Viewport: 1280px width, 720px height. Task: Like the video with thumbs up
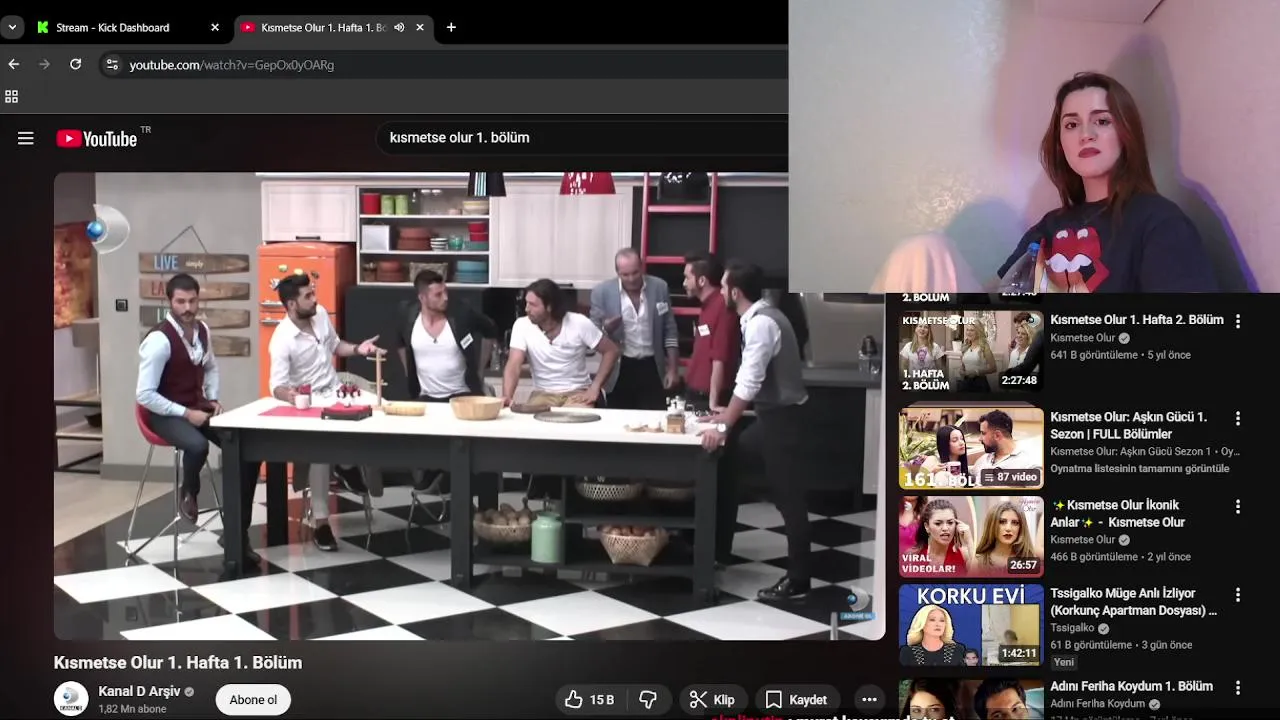(x=589, y=700)
